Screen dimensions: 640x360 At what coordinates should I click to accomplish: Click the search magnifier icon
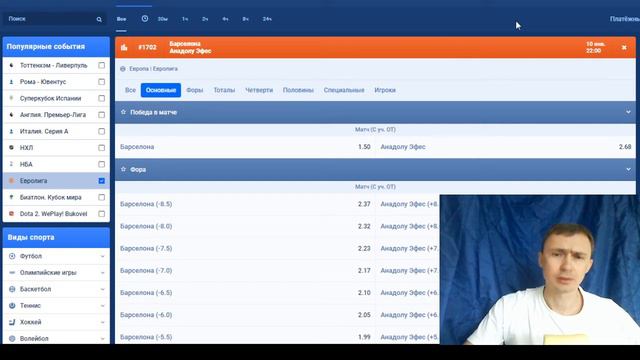[99, 19]
